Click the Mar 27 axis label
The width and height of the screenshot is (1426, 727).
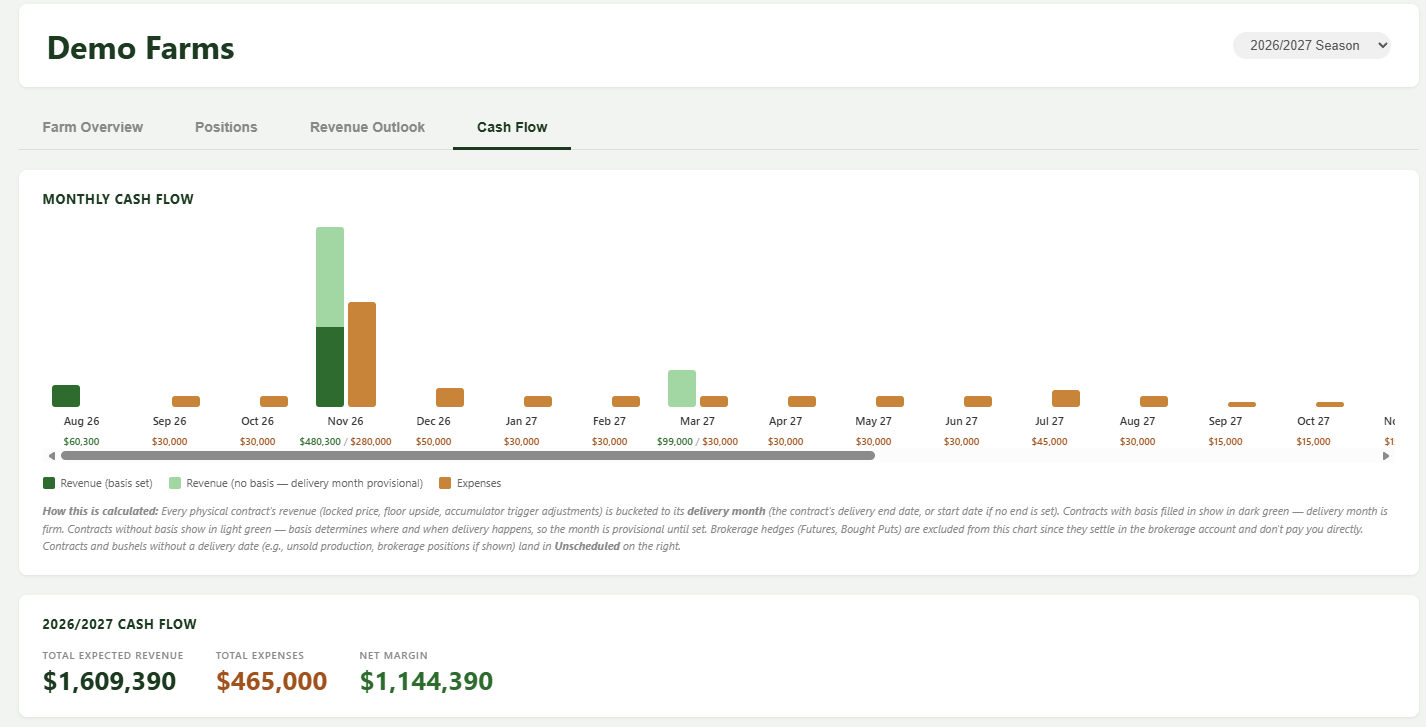click(x=697, y=421)
